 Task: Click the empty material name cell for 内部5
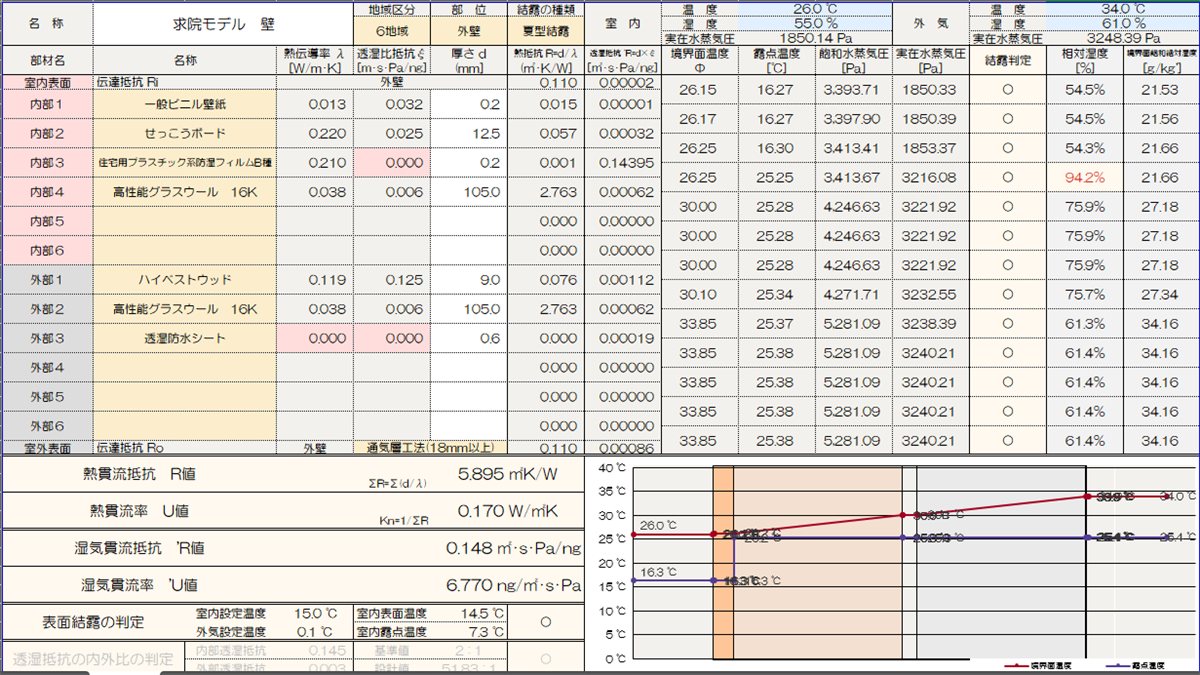click(185, 221)
